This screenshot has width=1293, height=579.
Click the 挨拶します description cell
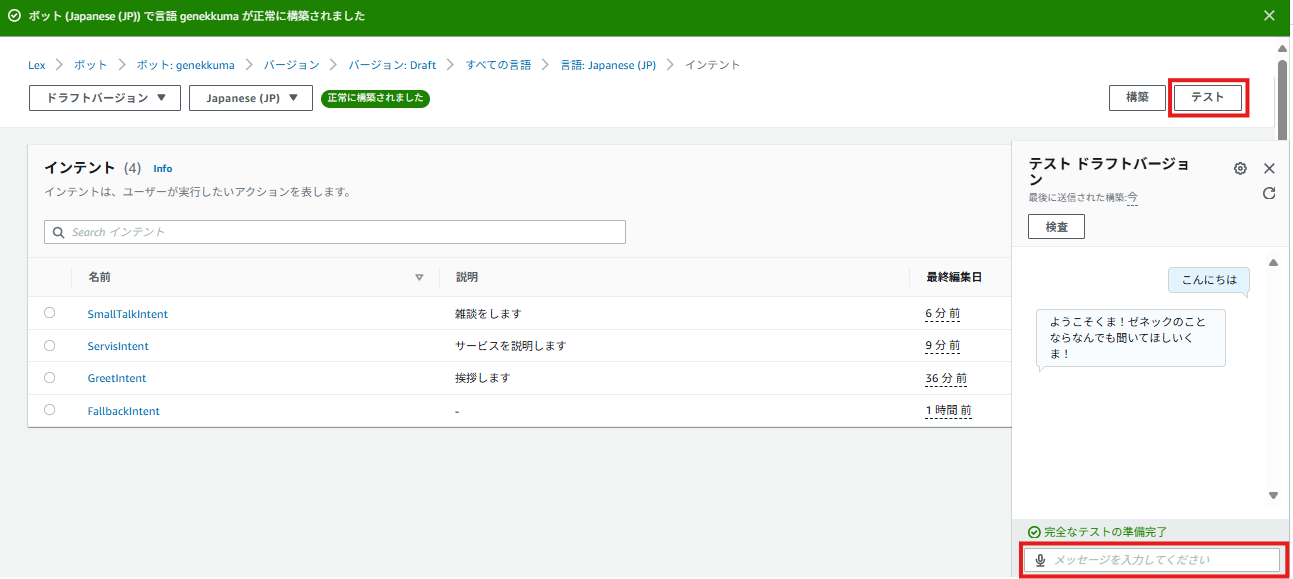483,378
